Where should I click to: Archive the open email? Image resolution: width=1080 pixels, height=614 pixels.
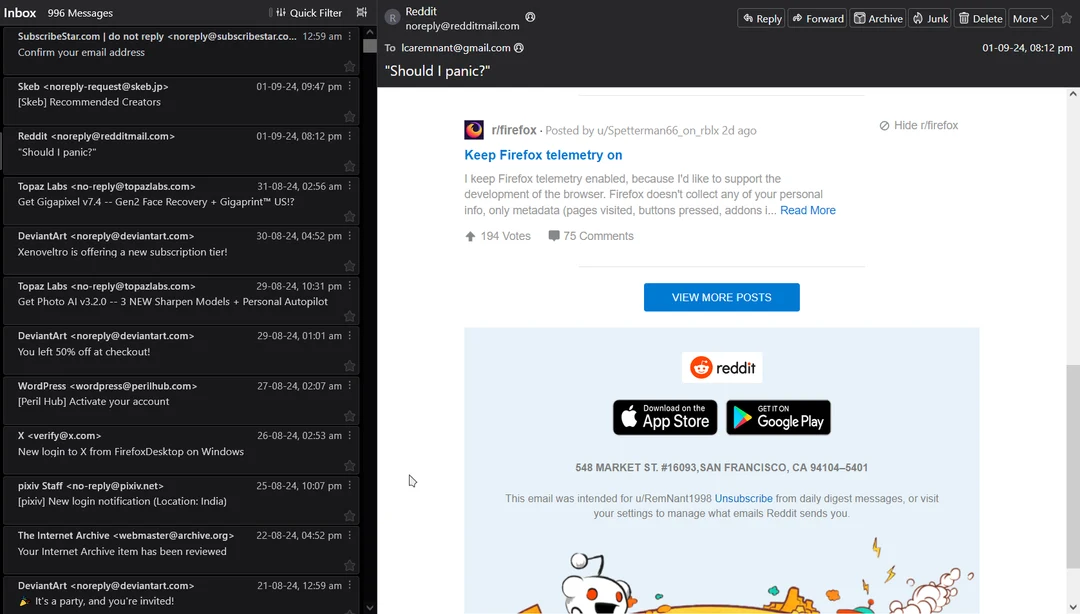[x=877, y=18]
